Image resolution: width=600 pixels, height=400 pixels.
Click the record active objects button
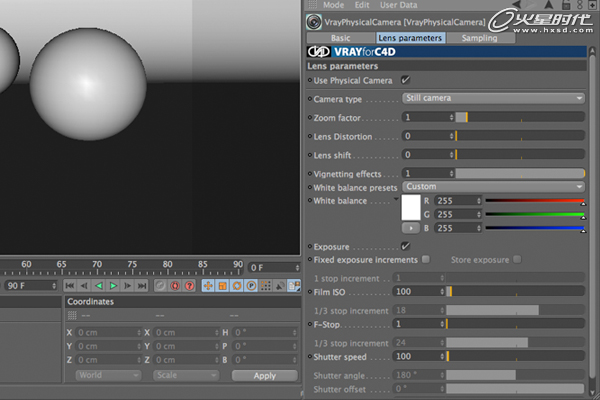pos(160,286)
